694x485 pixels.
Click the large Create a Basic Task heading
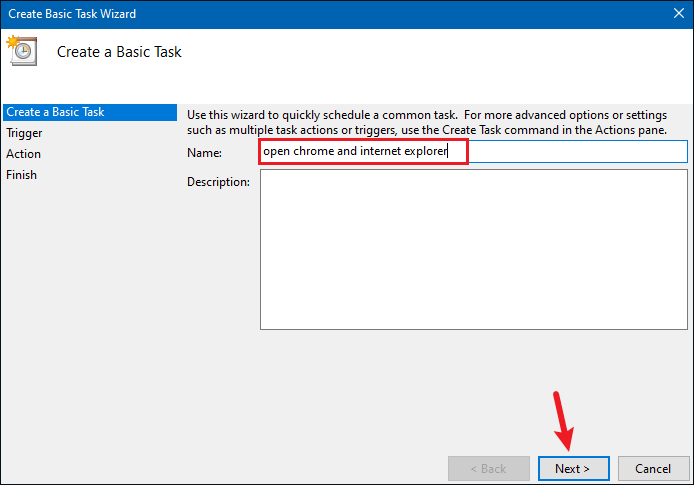point(119,52)
